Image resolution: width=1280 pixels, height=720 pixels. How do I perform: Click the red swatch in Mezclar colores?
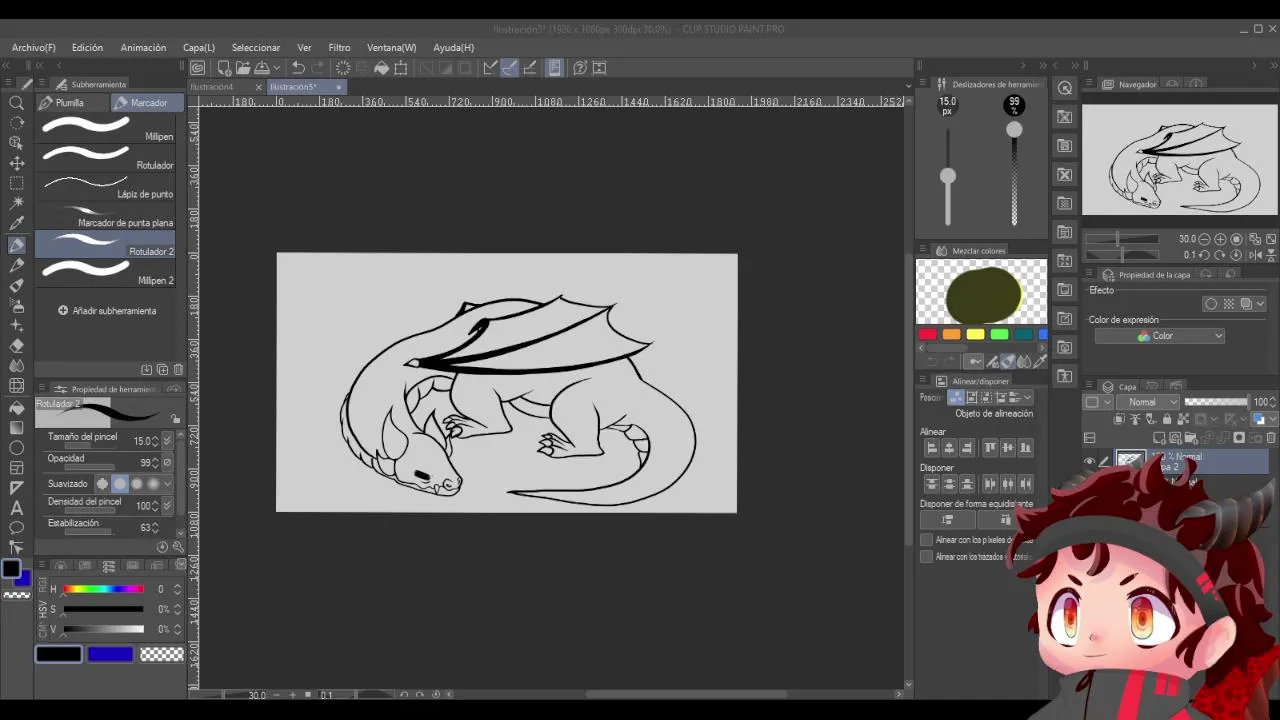(x=928, y=335)
